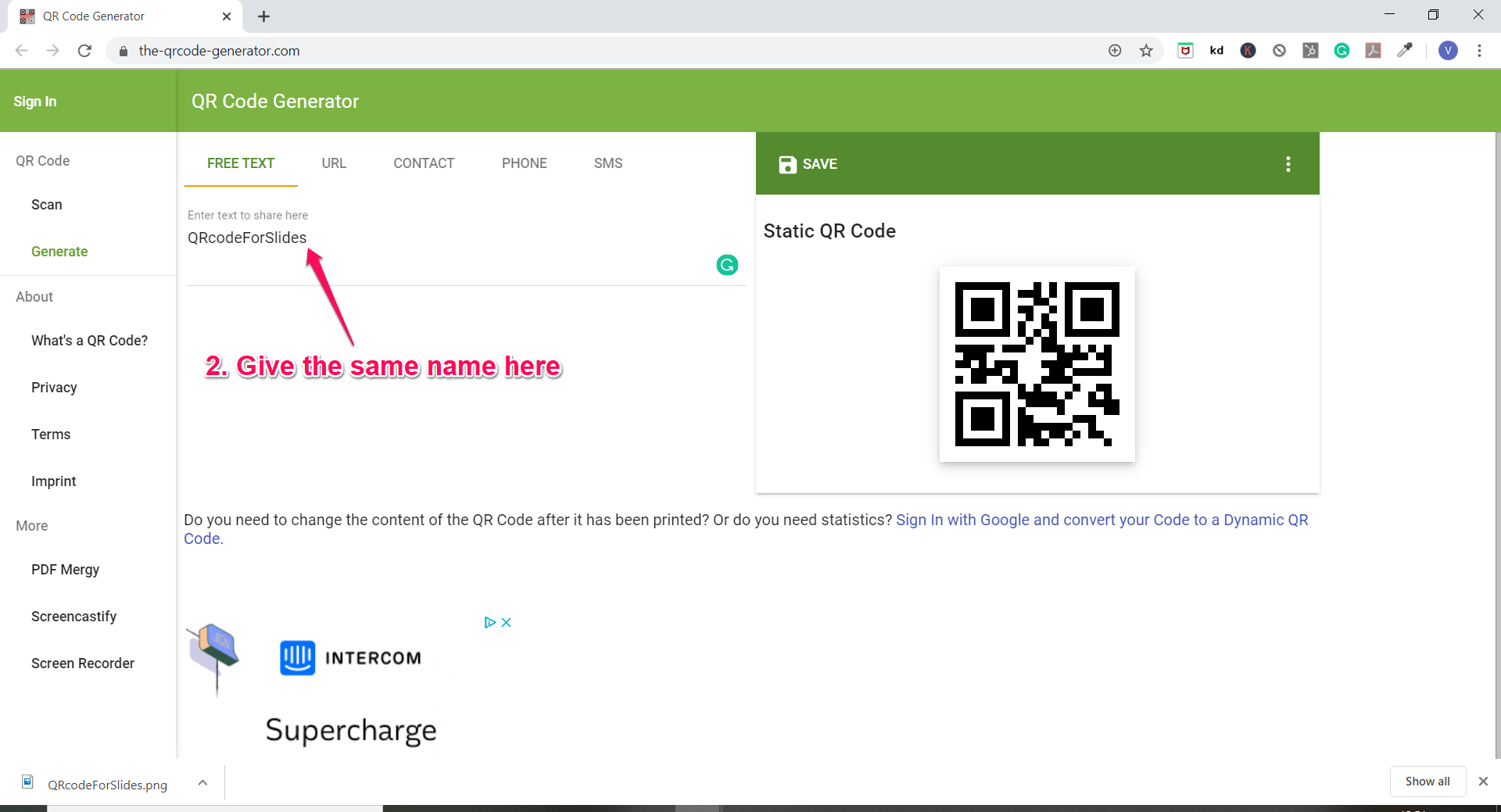
Task: Click the color picker eyedropper extension
Action: [1405, 51]
